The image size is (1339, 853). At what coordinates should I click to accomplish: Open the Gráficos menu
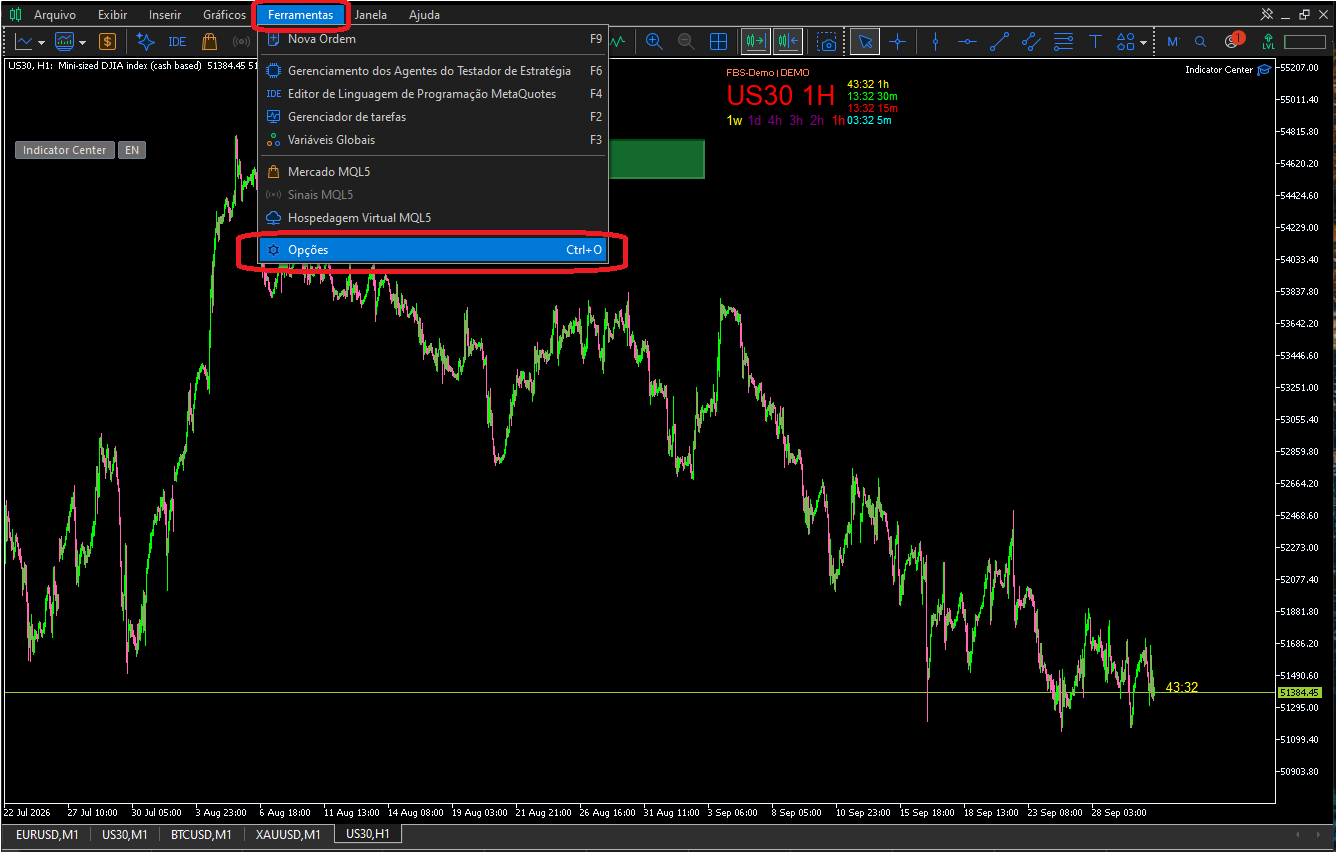coord(224,15)
